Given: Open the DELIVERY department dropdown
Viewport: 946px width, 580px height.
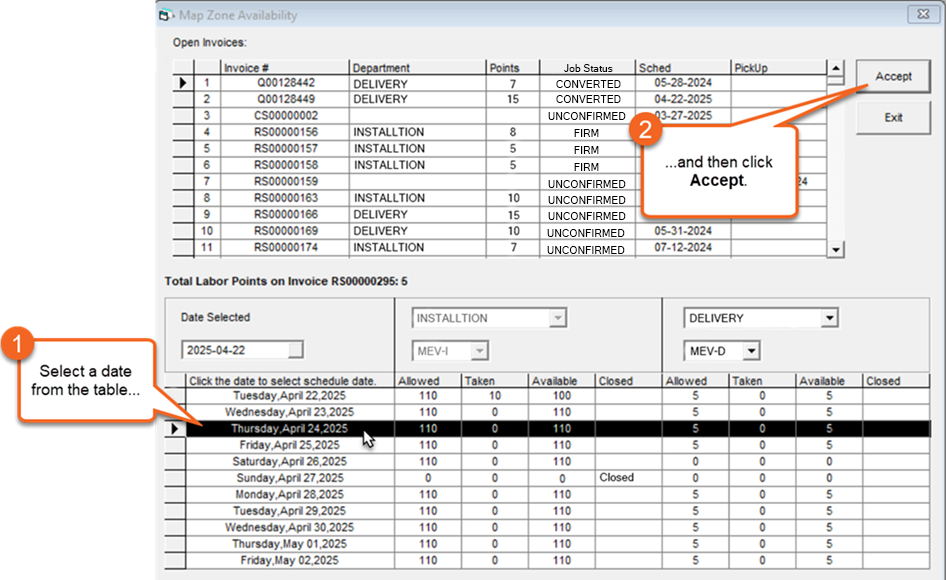Looking at the screenshot, I should [828, 318].
